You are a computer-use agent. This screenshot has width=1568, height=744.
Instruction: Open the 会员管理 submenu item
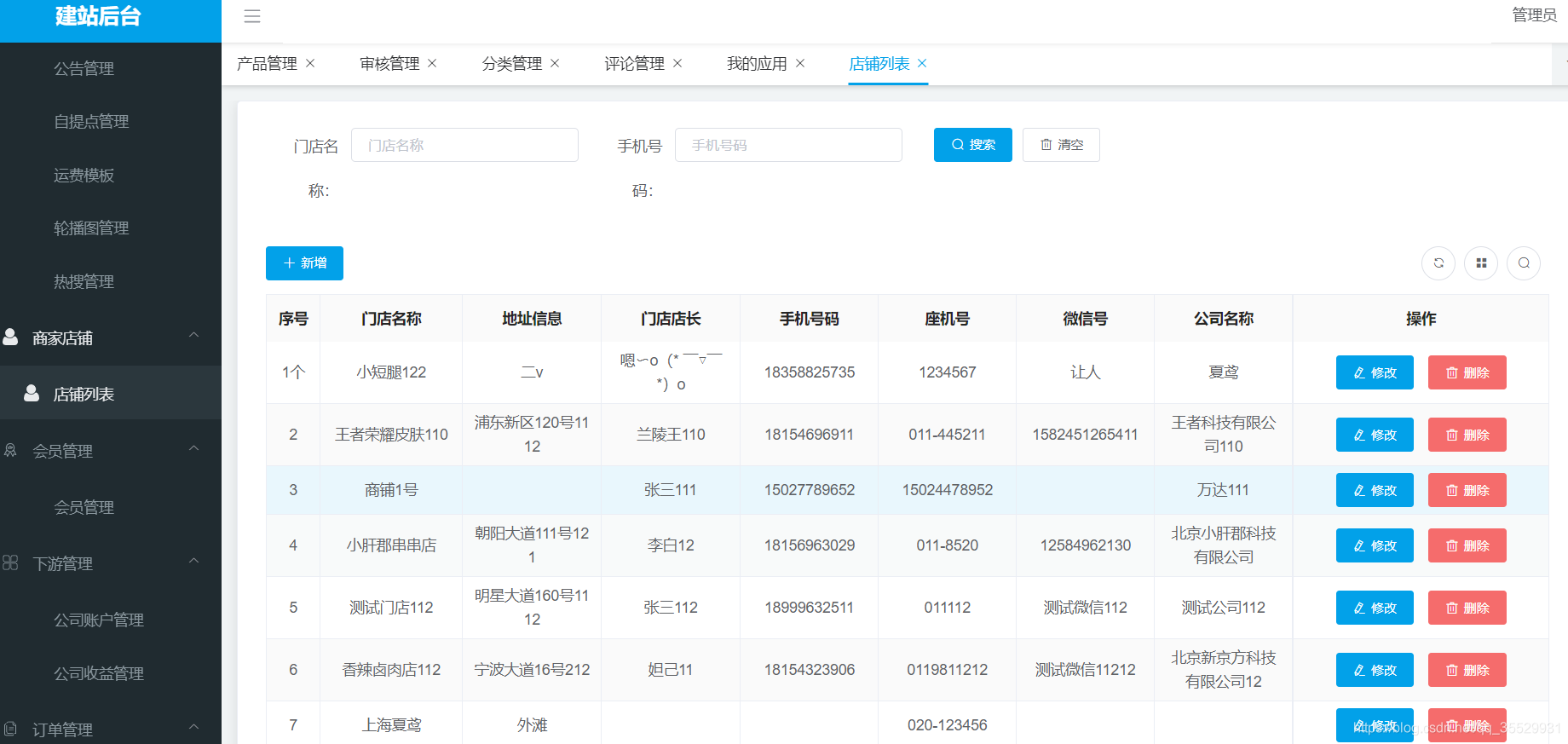(84, 507)
